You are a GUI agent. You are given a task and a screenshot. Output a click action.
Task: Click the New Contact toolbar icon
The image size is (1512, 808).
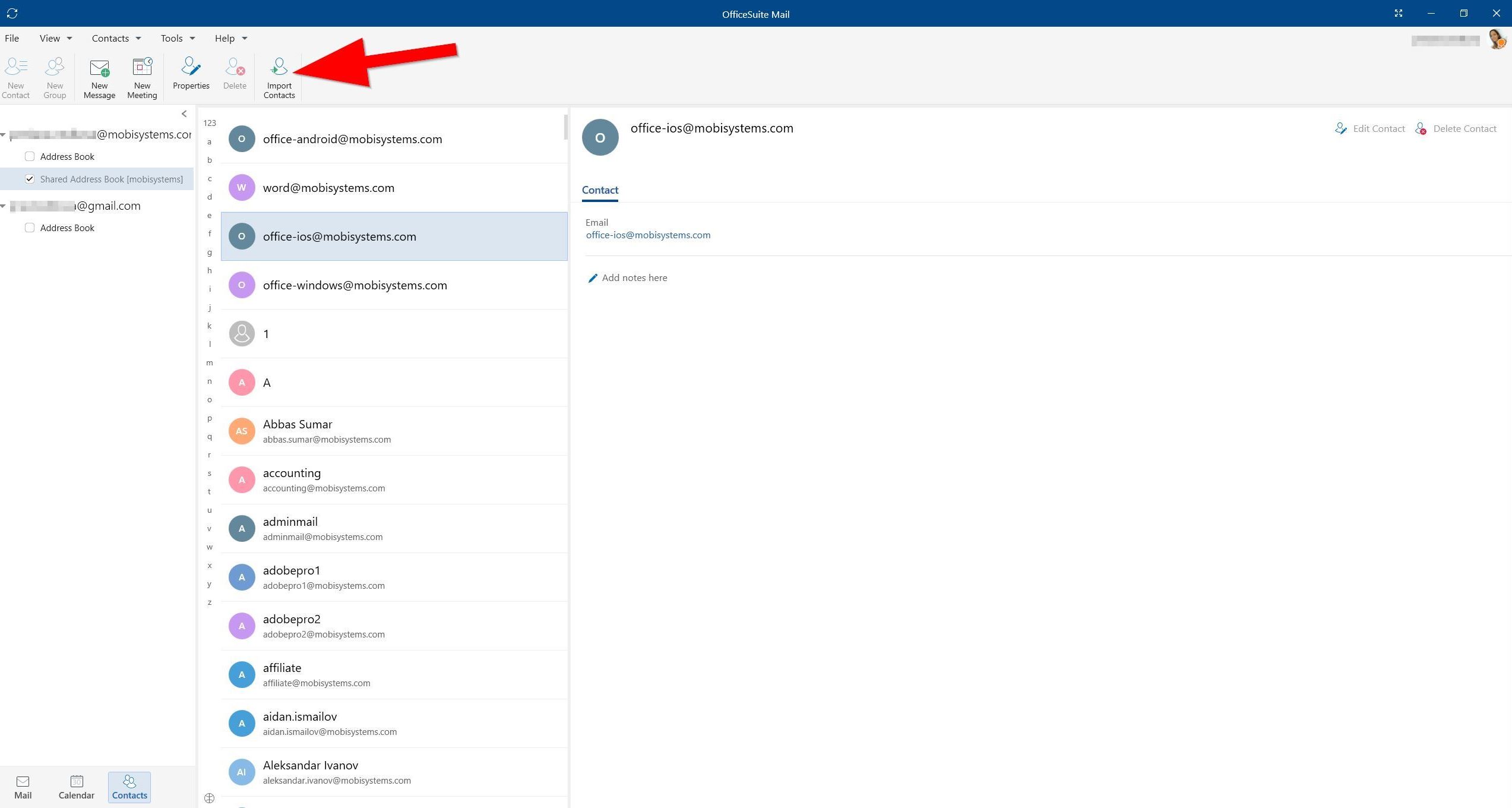[x=16, y=67]
